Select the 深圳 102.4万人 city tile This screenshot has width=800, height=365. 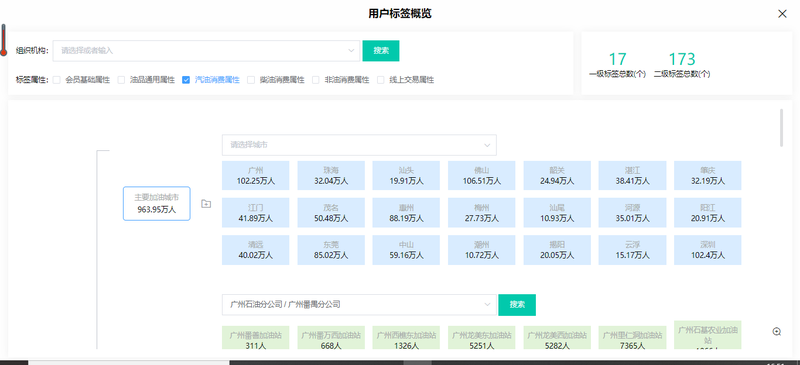pyautogui.click(x=708, y=250)
